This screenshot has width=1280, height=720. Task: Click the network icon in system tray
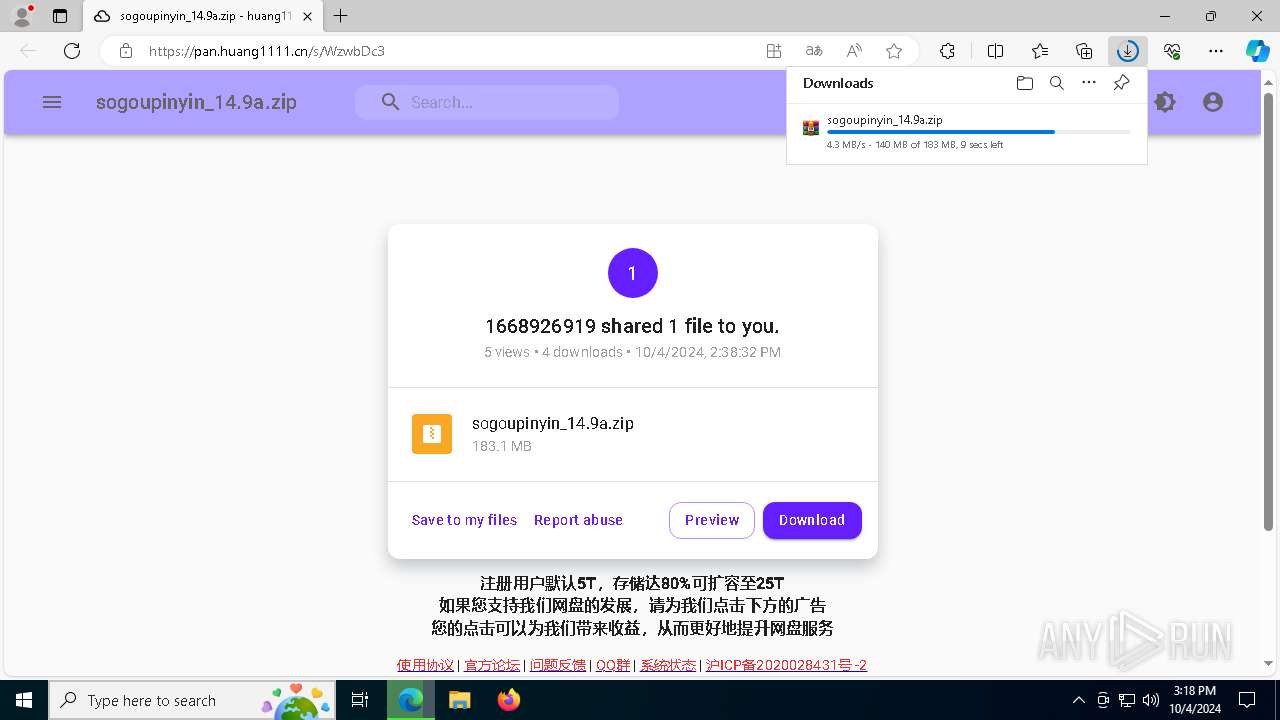point(1127,700)
